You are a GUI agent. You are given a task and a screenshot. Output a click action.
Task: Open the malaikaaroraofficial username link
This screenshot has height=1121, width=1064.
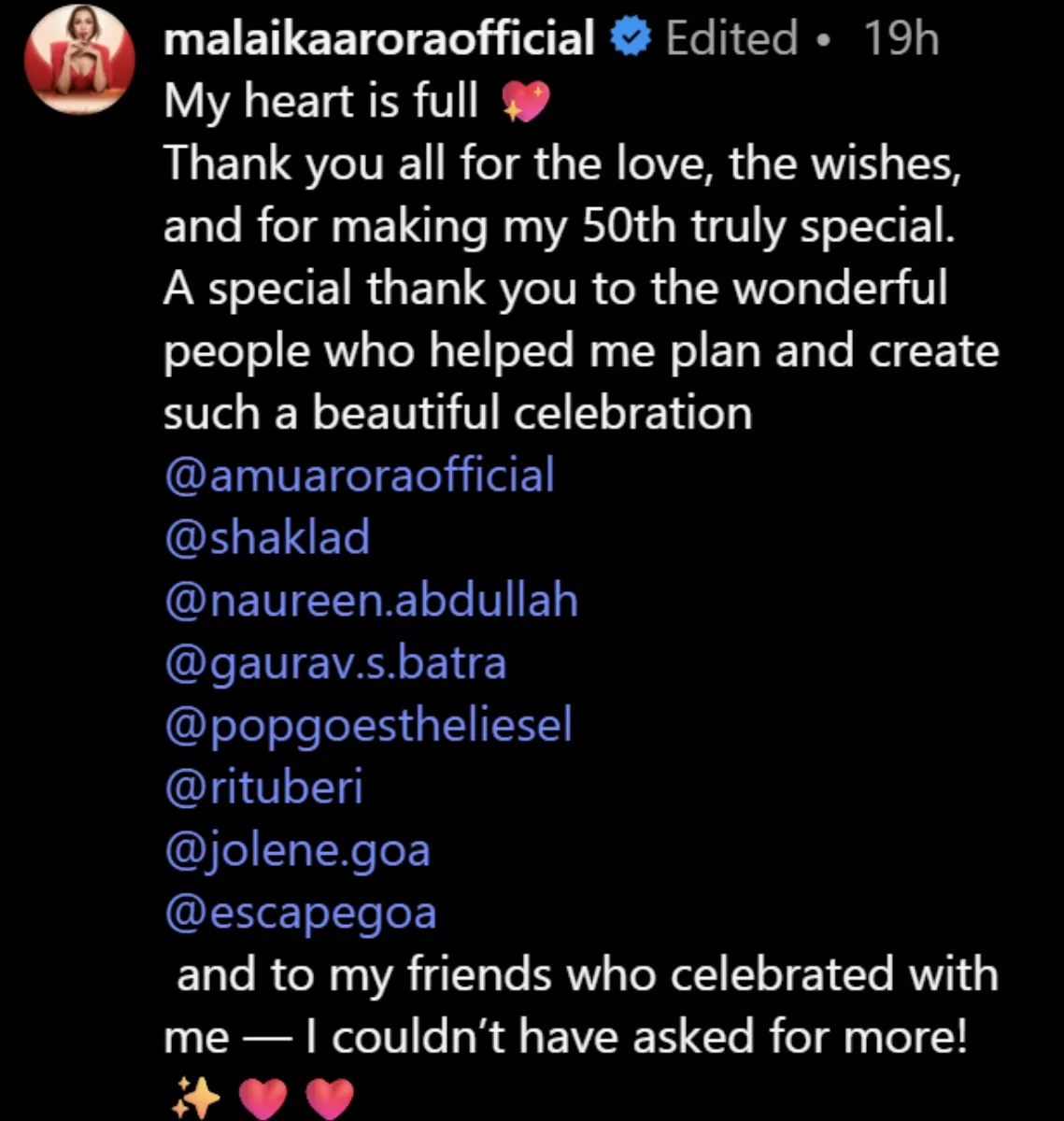(x=379, y=39)
